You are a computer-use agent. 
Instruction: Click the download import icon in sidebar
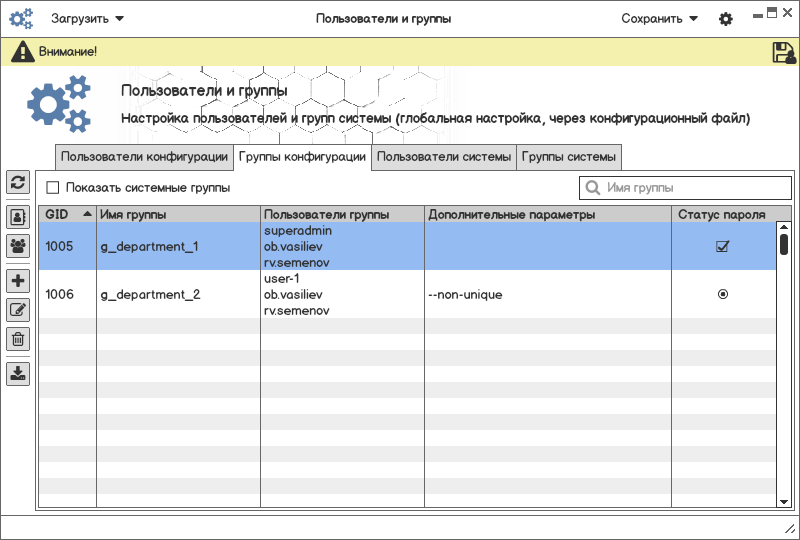[x=18, y=374]
